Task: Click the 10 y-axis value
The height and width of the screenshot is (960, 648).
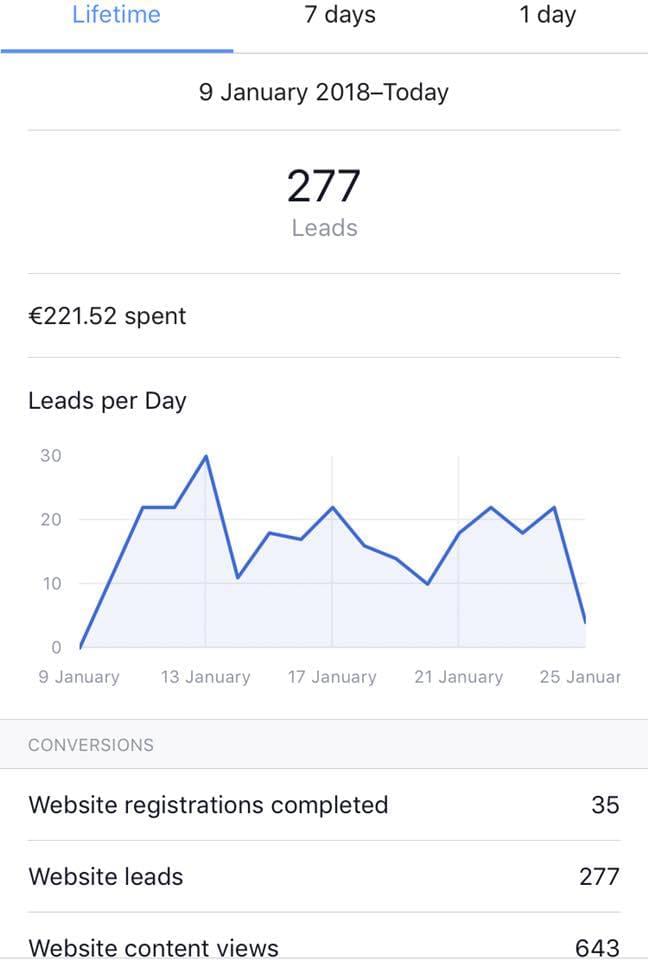Action: pyautogui.click(x=50, y=583)
